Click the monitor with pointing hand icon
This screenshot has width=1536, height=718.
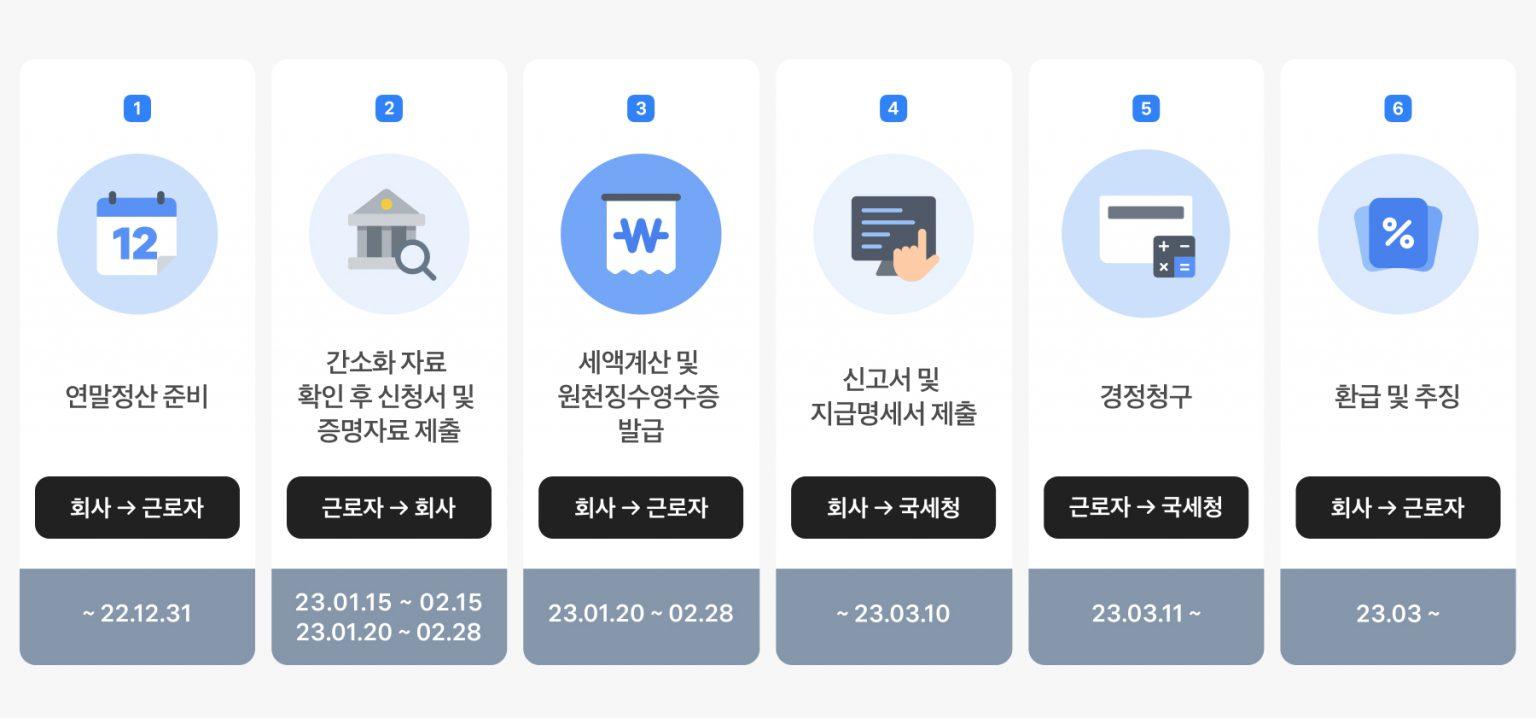(x=893, y=234)
